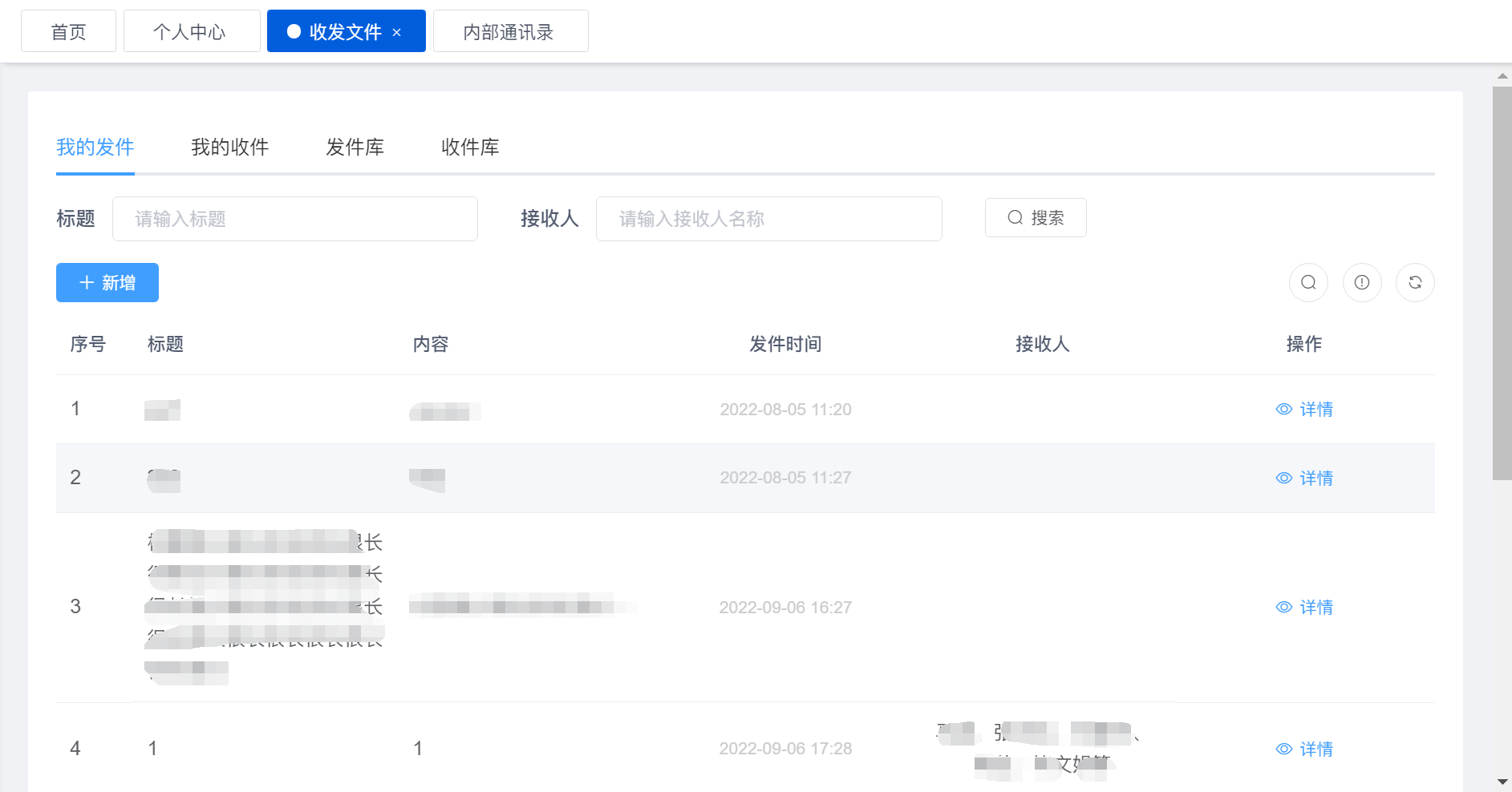1512x792 pixels.
Task: View 详情 for row 4
Action: coord(1304,750)
